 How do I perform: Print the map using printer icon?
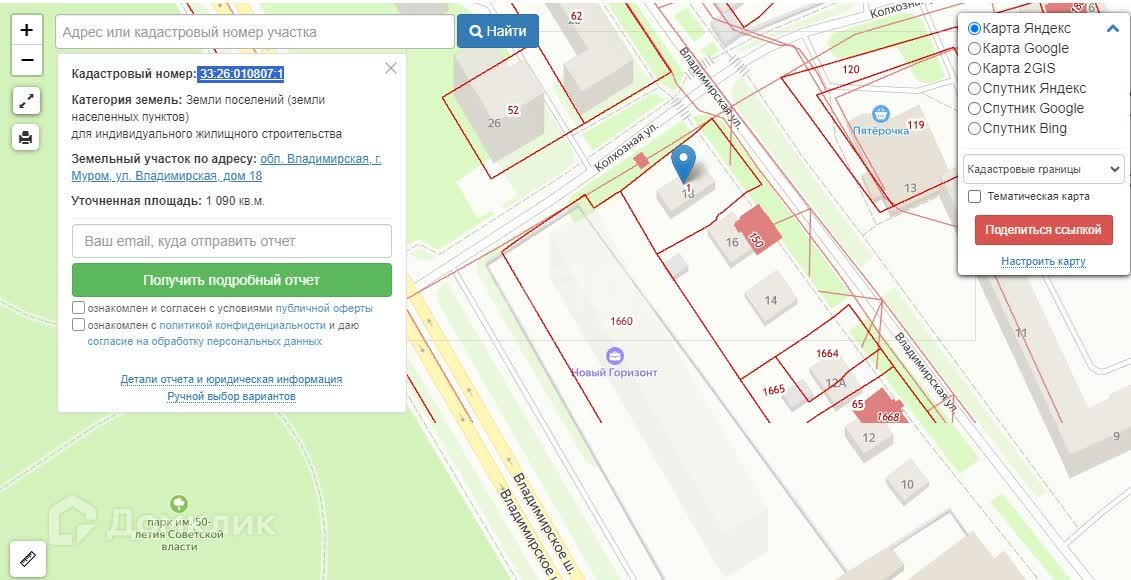[x=26, y=137]
